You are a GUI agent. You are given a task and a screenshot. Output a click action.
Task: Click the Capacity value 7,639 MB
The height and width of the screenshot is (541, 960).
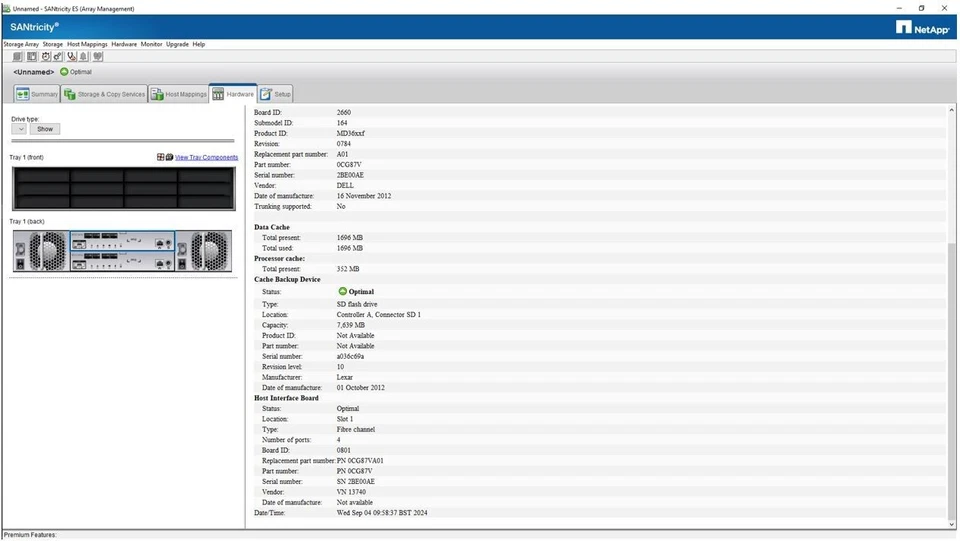click(350, 325)
